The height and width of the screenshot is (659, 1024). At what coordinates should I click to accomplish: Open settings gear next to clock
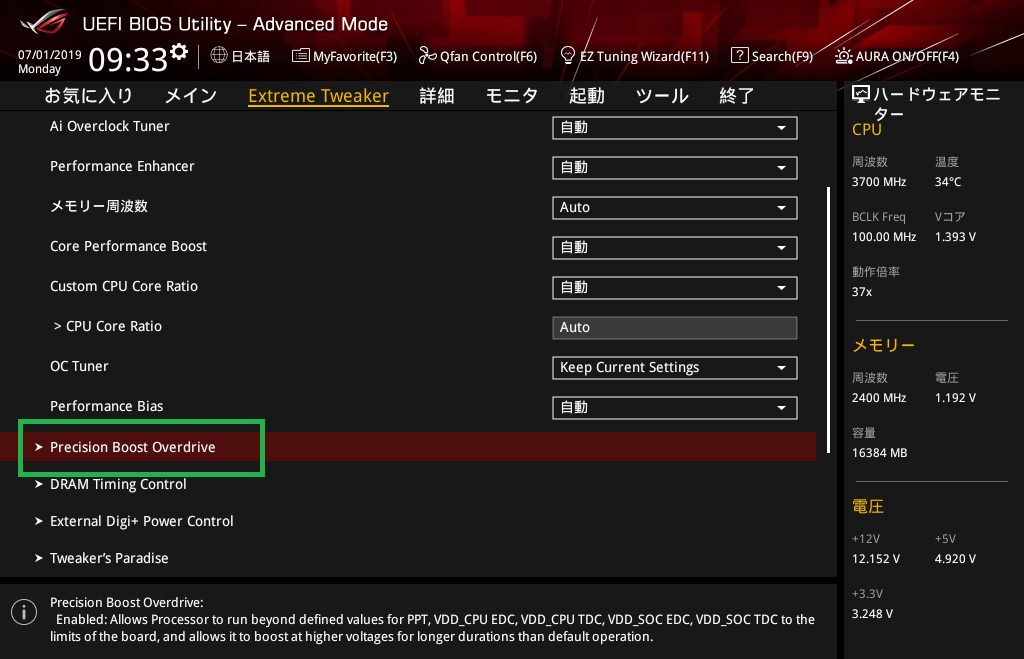(x=179, y=51)
